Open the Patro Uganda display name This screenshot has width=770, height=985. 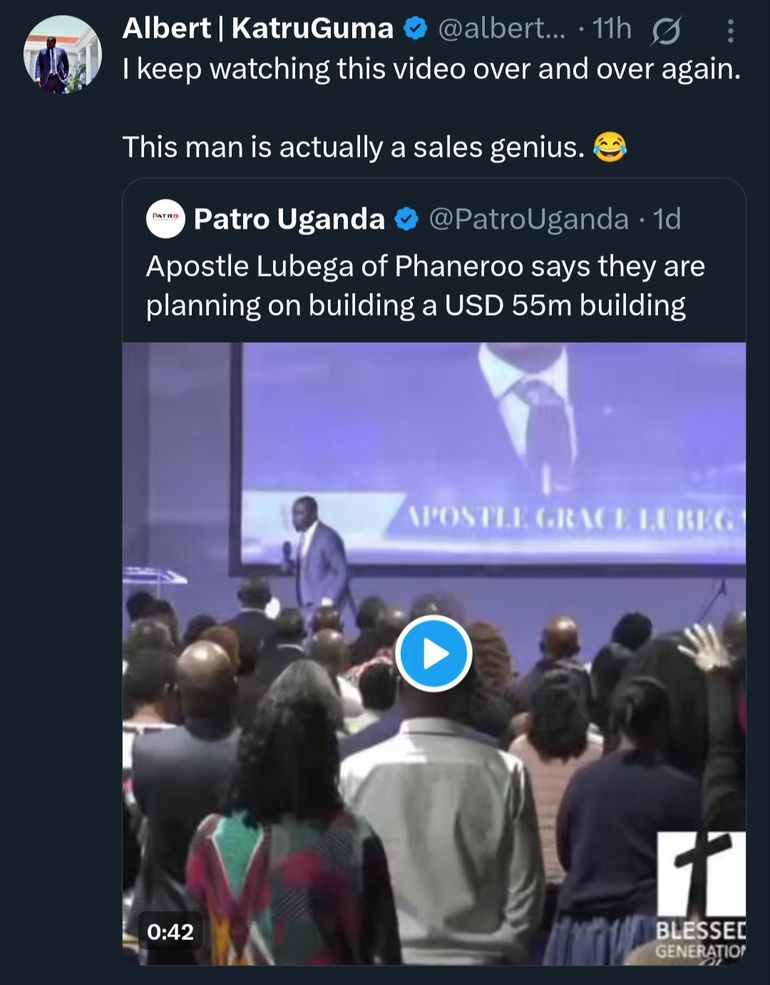(289, 218)
